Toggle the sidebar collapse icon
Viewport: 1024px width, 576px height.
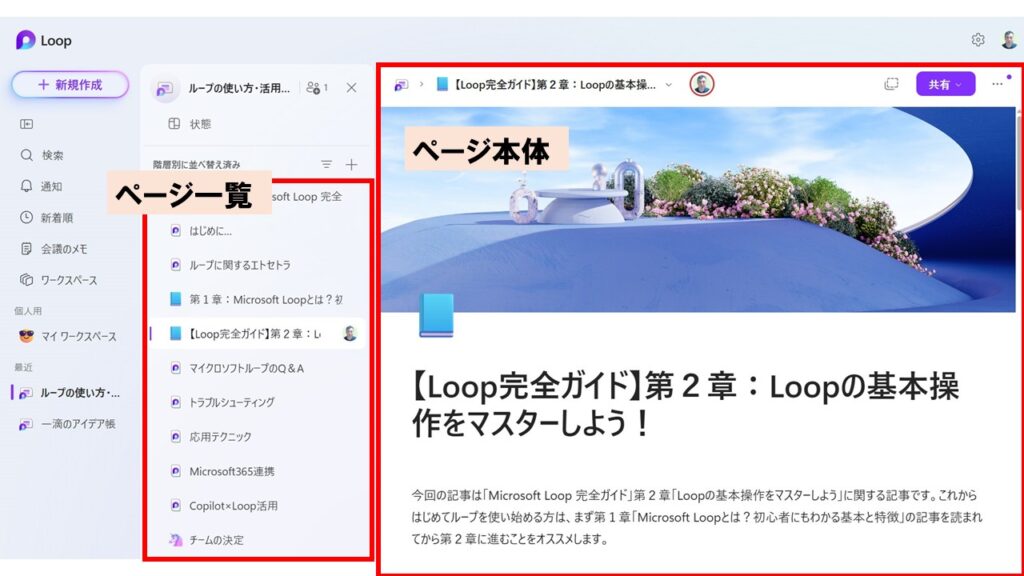27,124
